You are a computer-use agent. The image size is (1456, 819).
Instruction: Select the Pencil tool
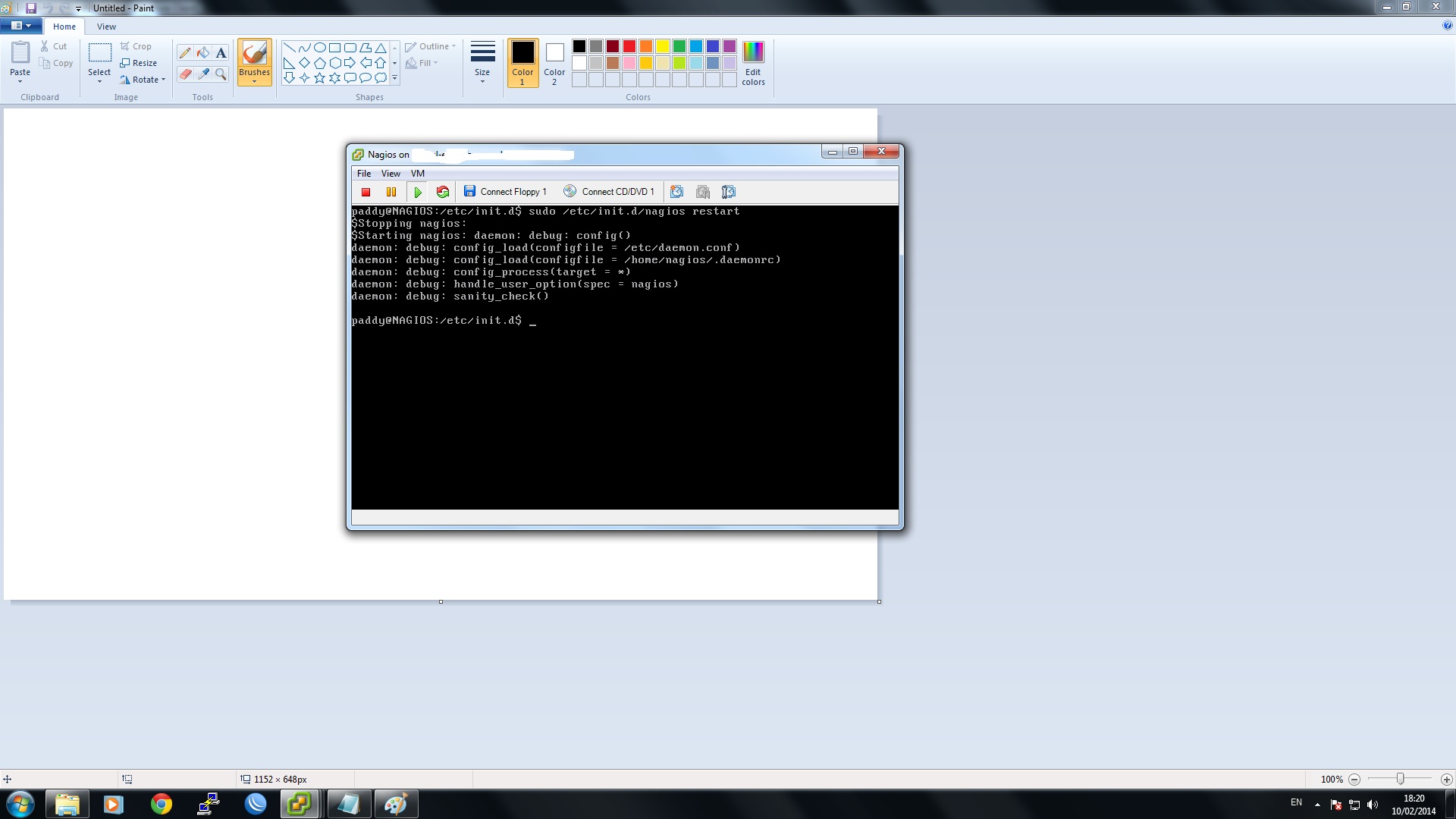pyautogui.click(x=185, y=53)
